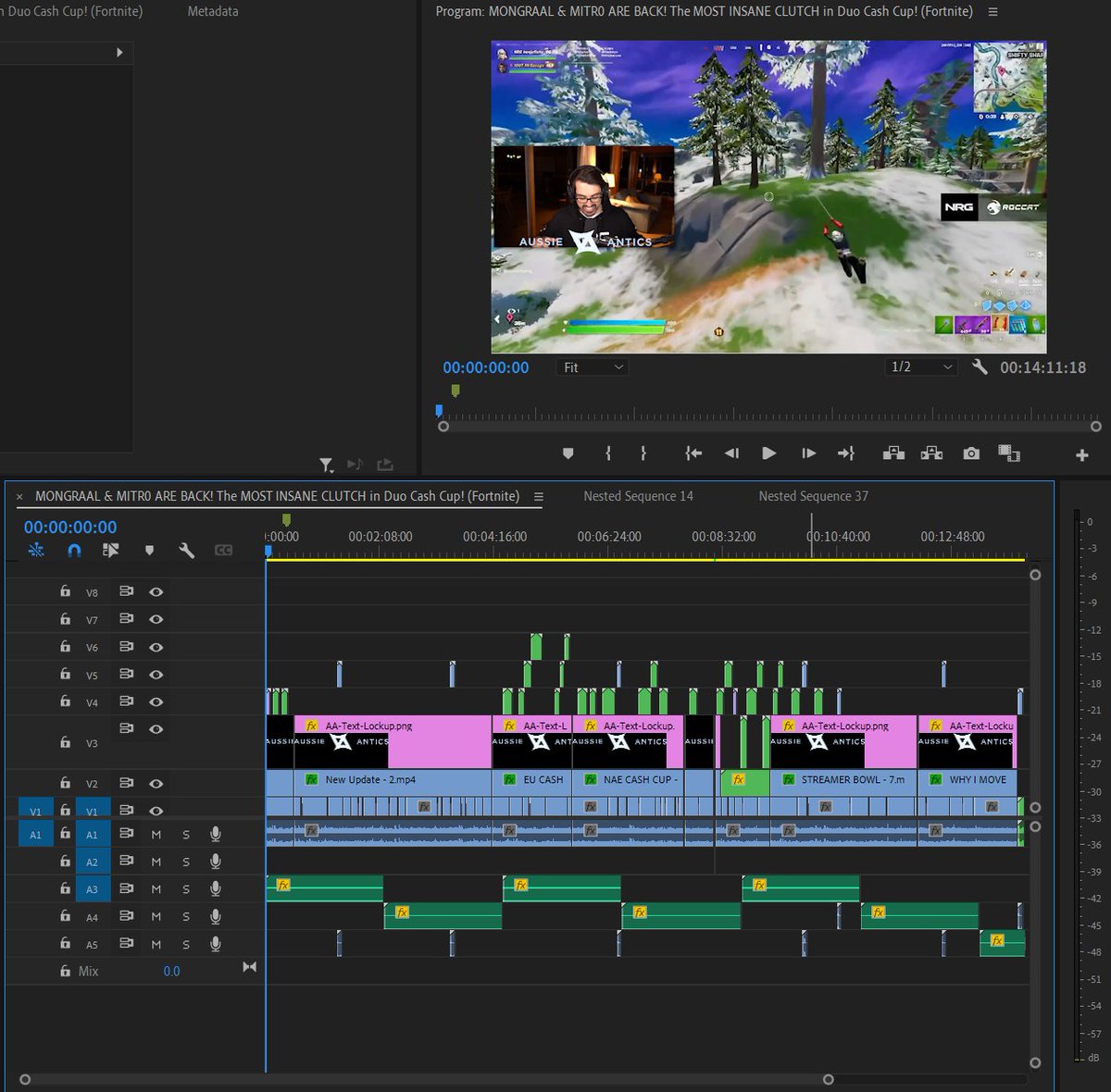Hide the V3 track with its eye toggle
The width and height of the screenshot is (1111, 1092).
click(156, 728)
